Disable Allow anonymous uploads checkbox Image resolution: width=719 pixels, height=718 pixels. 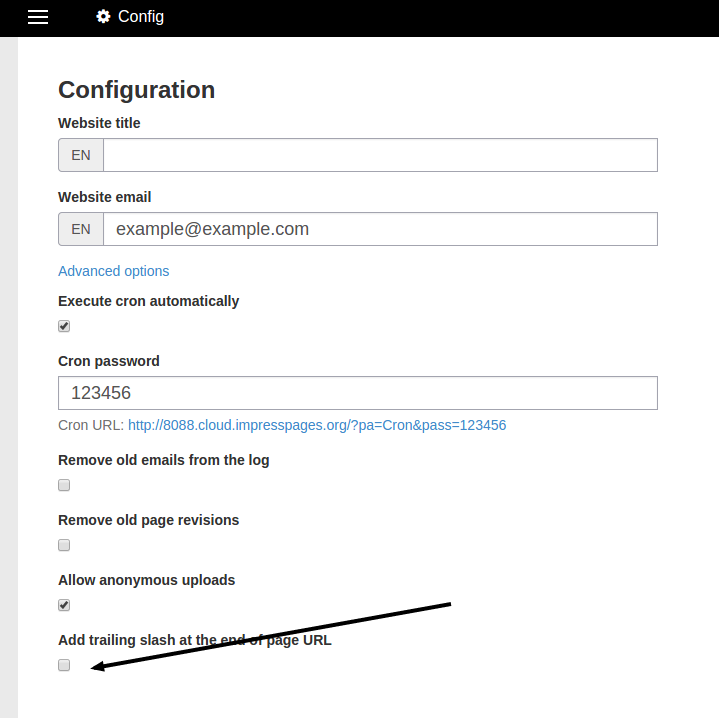(x=64, y=605)
